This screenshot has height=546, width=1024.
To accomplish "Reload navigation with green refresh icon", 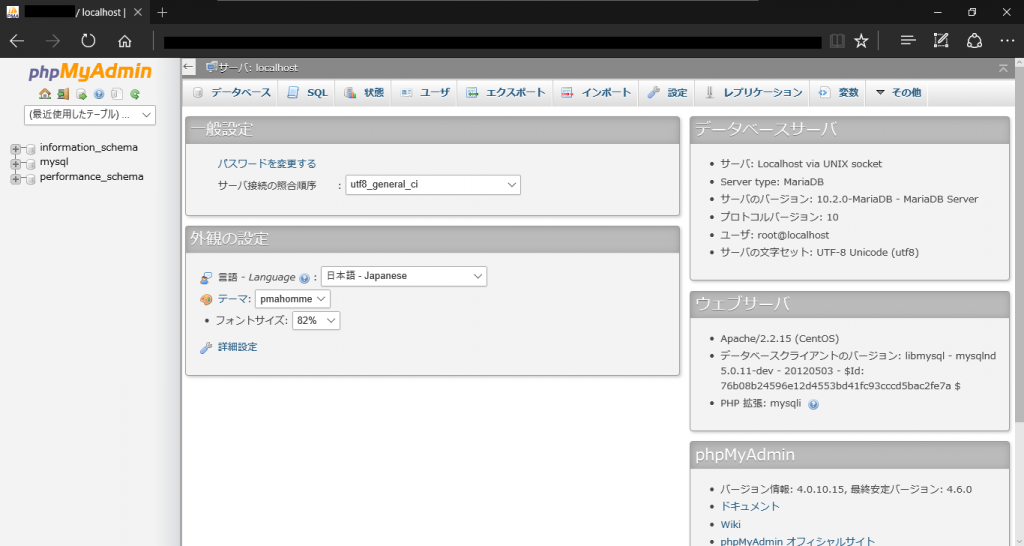I will click(135, 94).
